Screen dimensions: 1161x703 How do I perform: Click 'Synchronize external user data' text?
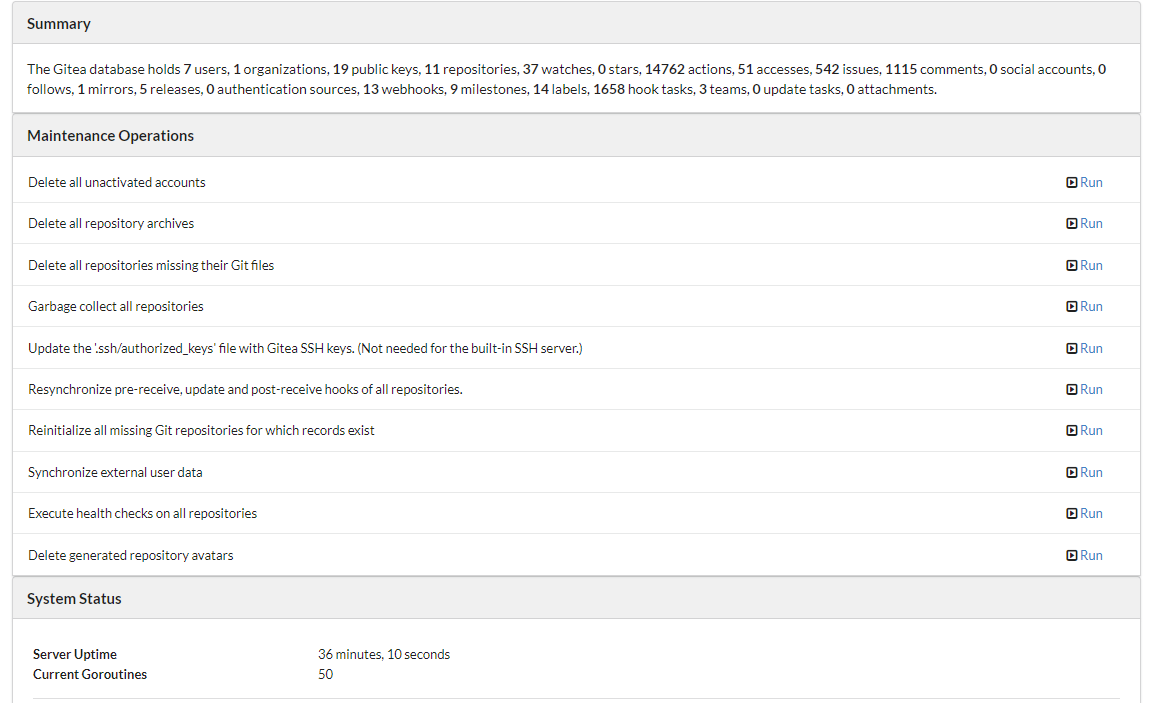tap(115, 473)
